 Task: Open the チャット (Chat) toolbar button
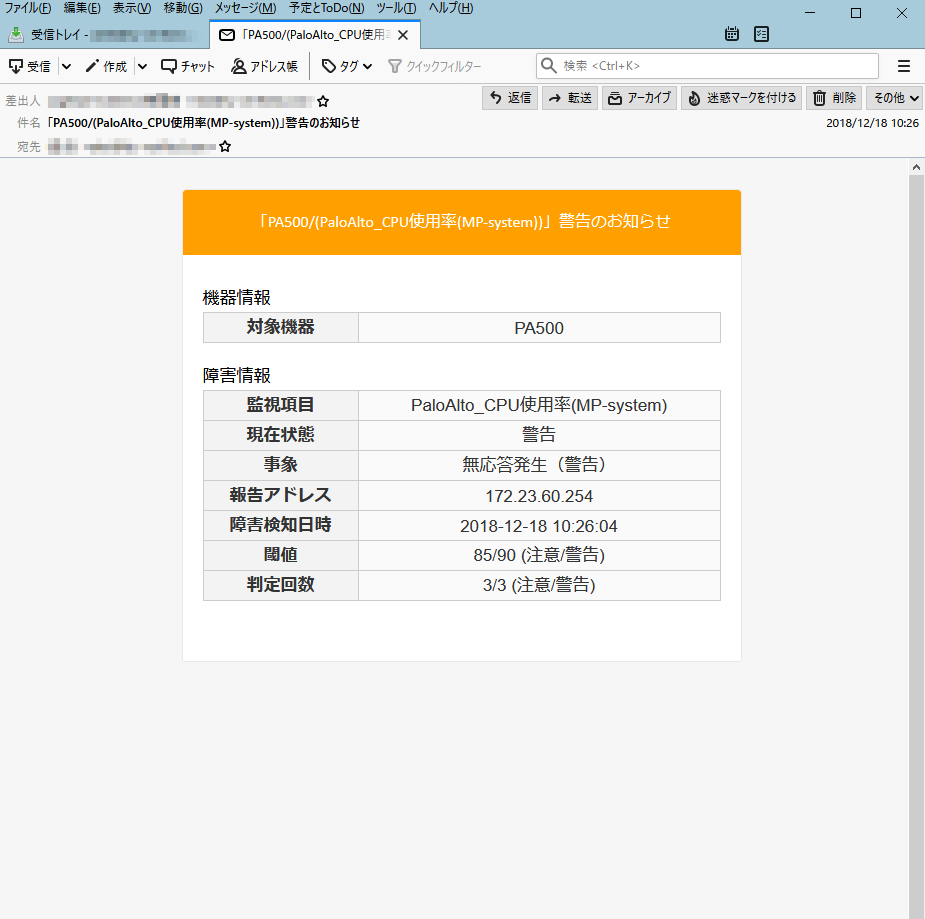(x=188, y=66)
